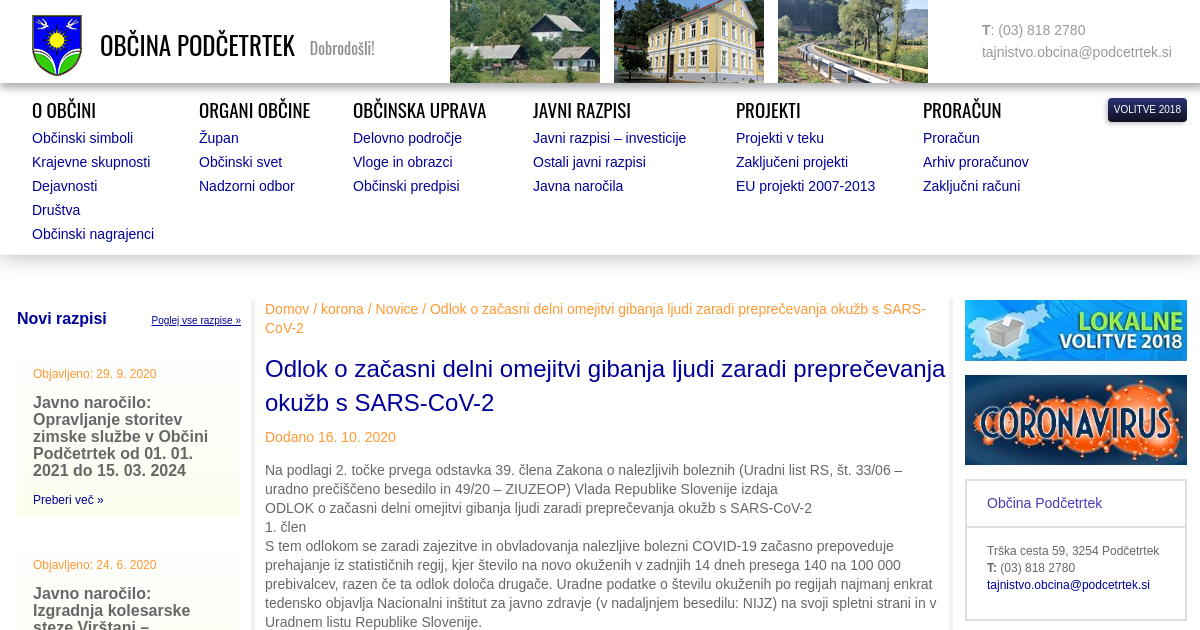Click Preberi več under winter service tender
This screenshot has width=1200, height=630.
(x=68, y=500)
